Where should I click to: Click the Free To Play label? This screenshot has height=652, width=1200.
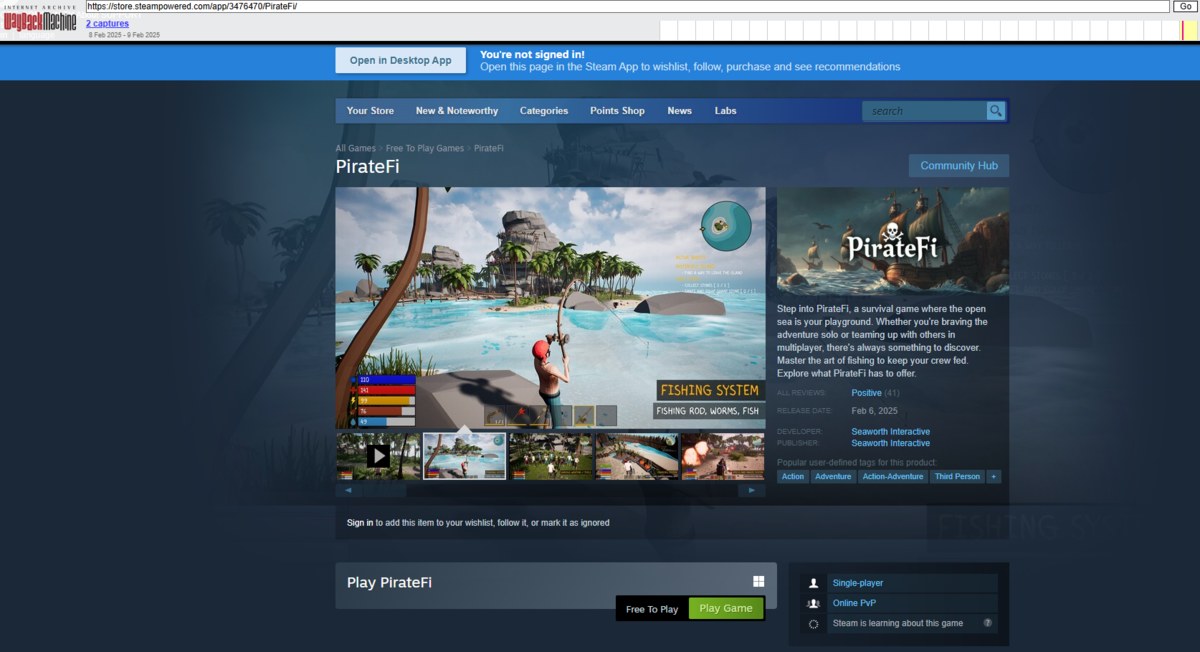point(652,609)
